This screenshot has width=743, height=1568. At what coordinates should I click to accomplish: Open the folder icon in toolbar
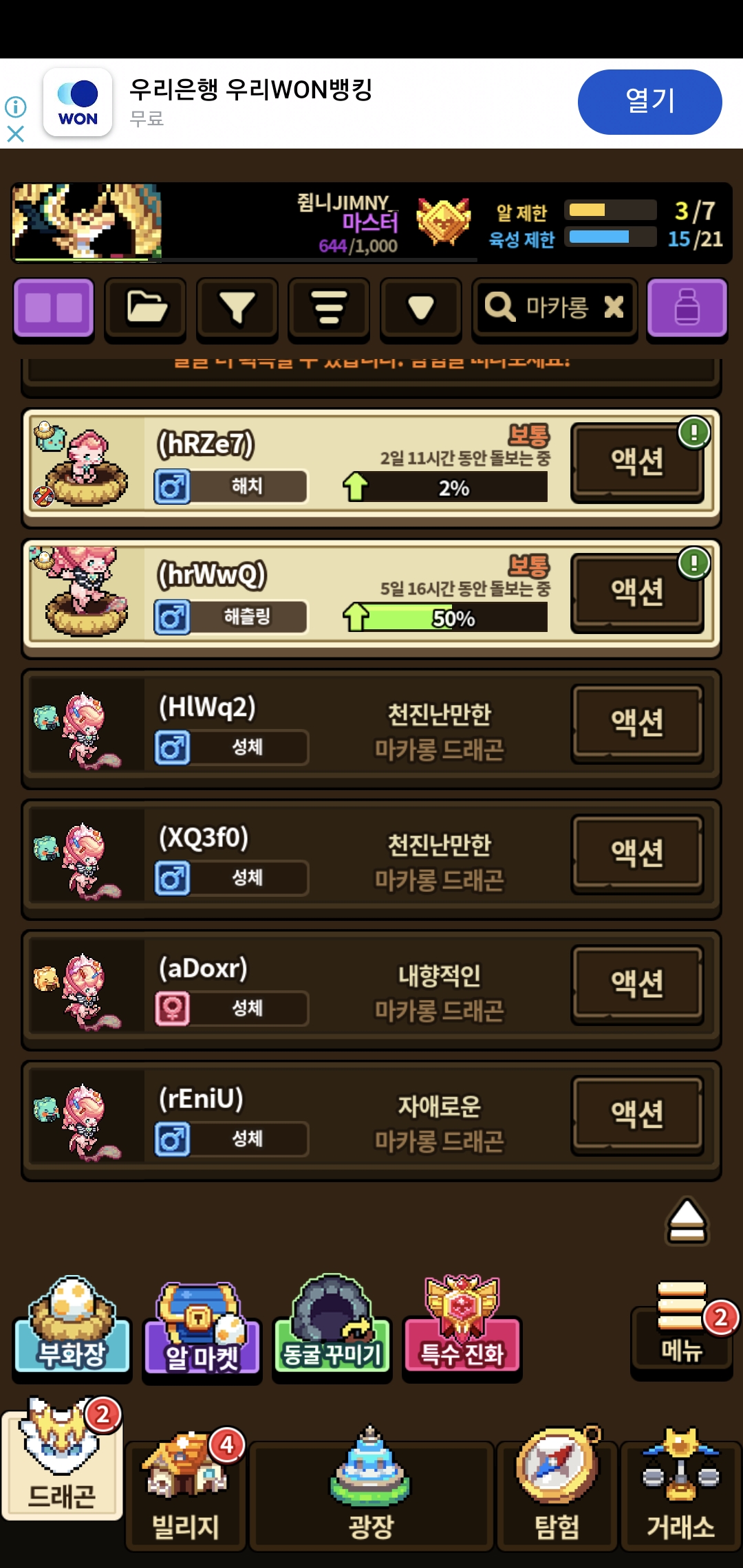(x=145, y=308)
